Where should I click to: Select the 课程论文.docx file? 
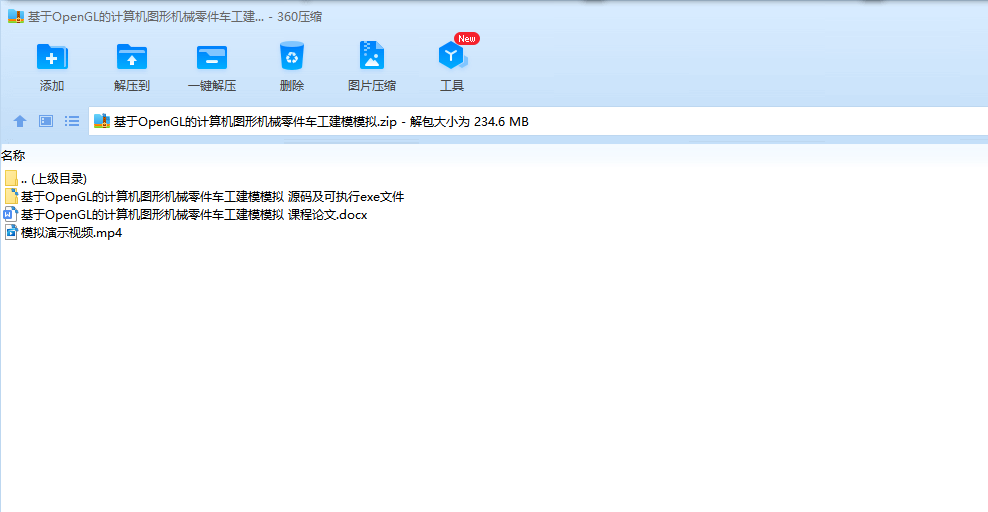click(x=186, y=215)
